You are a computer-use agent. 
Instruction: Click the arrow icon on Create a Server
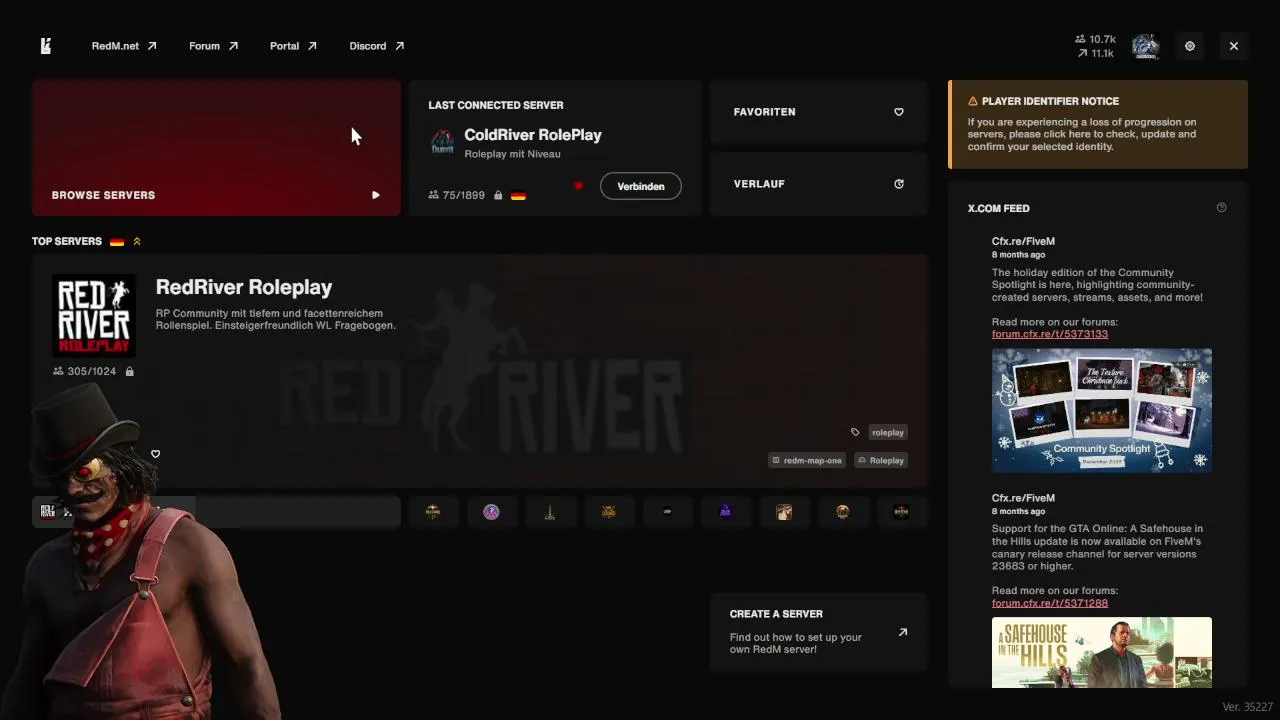pyautogui.click(x=903, y=632)
